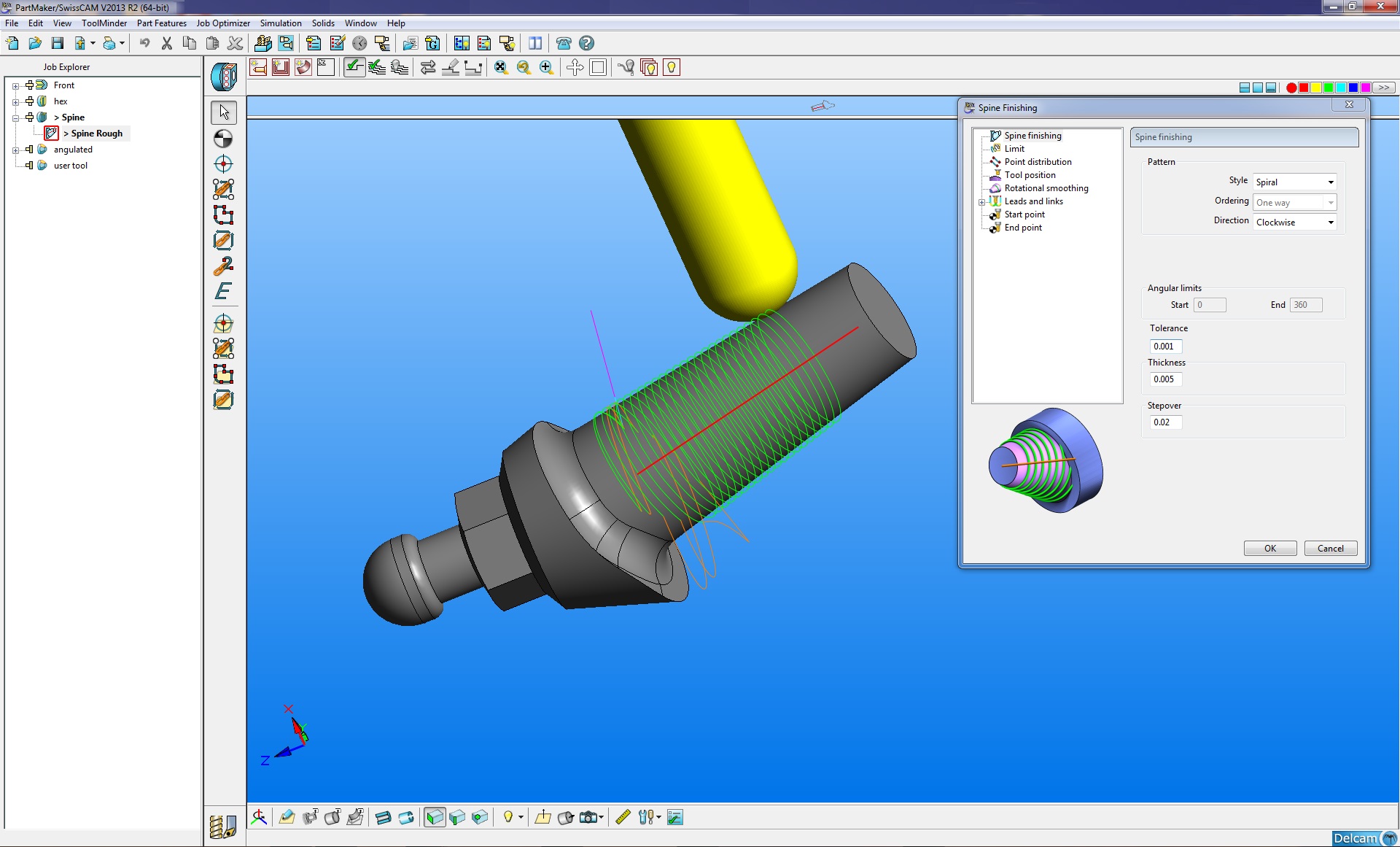This screenshot has width=1400, height=847.
Task: Click OK in Spine Finishing dialog
Action: coord(1270,549)
